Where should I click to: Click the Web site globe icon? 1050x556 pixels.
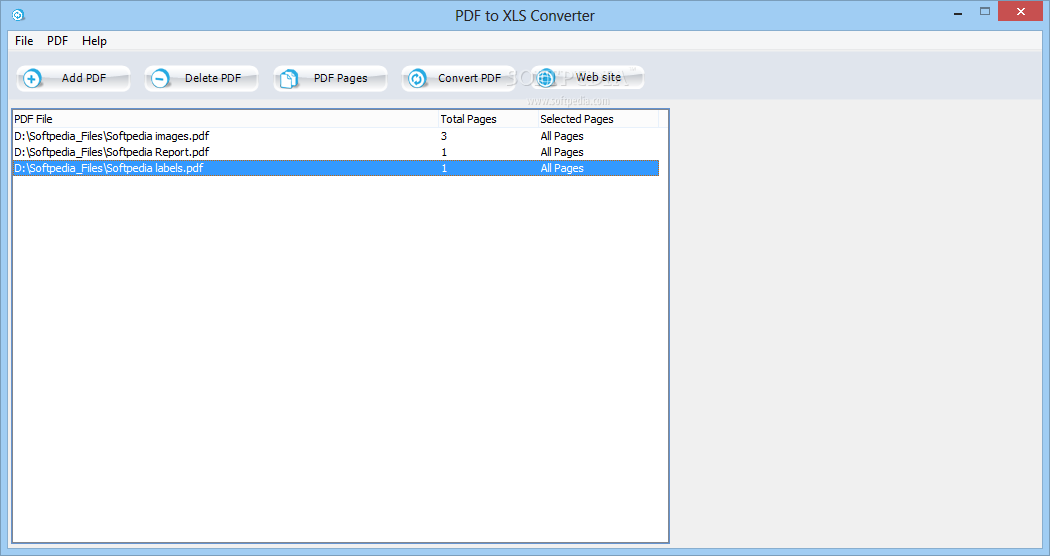pos(546,78)
